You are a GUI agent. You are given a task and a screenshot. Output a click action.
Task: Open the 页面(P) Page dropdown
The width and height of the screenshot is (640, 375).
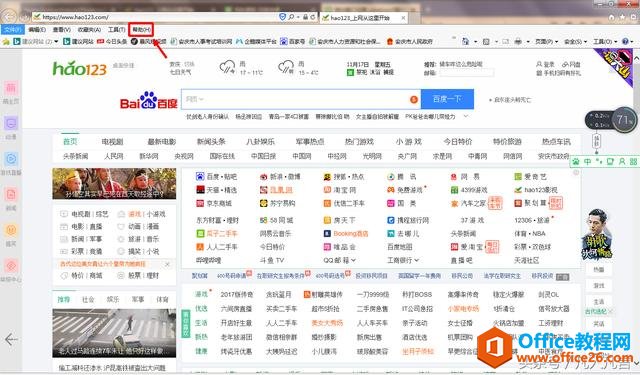pyautogui.click(x=546, y=42)
